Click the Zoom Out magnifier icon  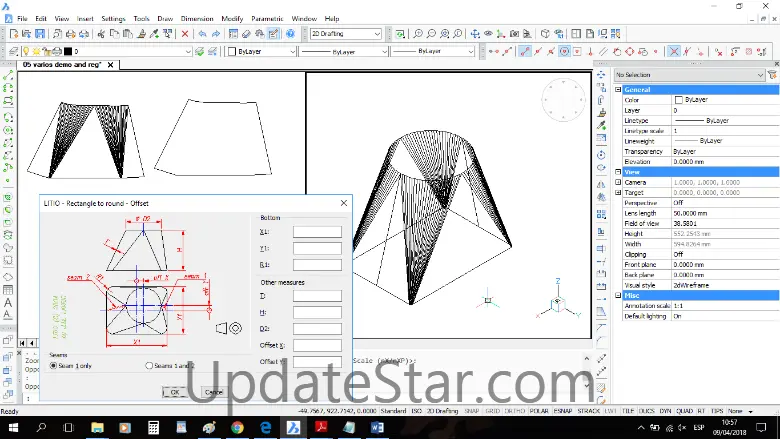point(431,34)
